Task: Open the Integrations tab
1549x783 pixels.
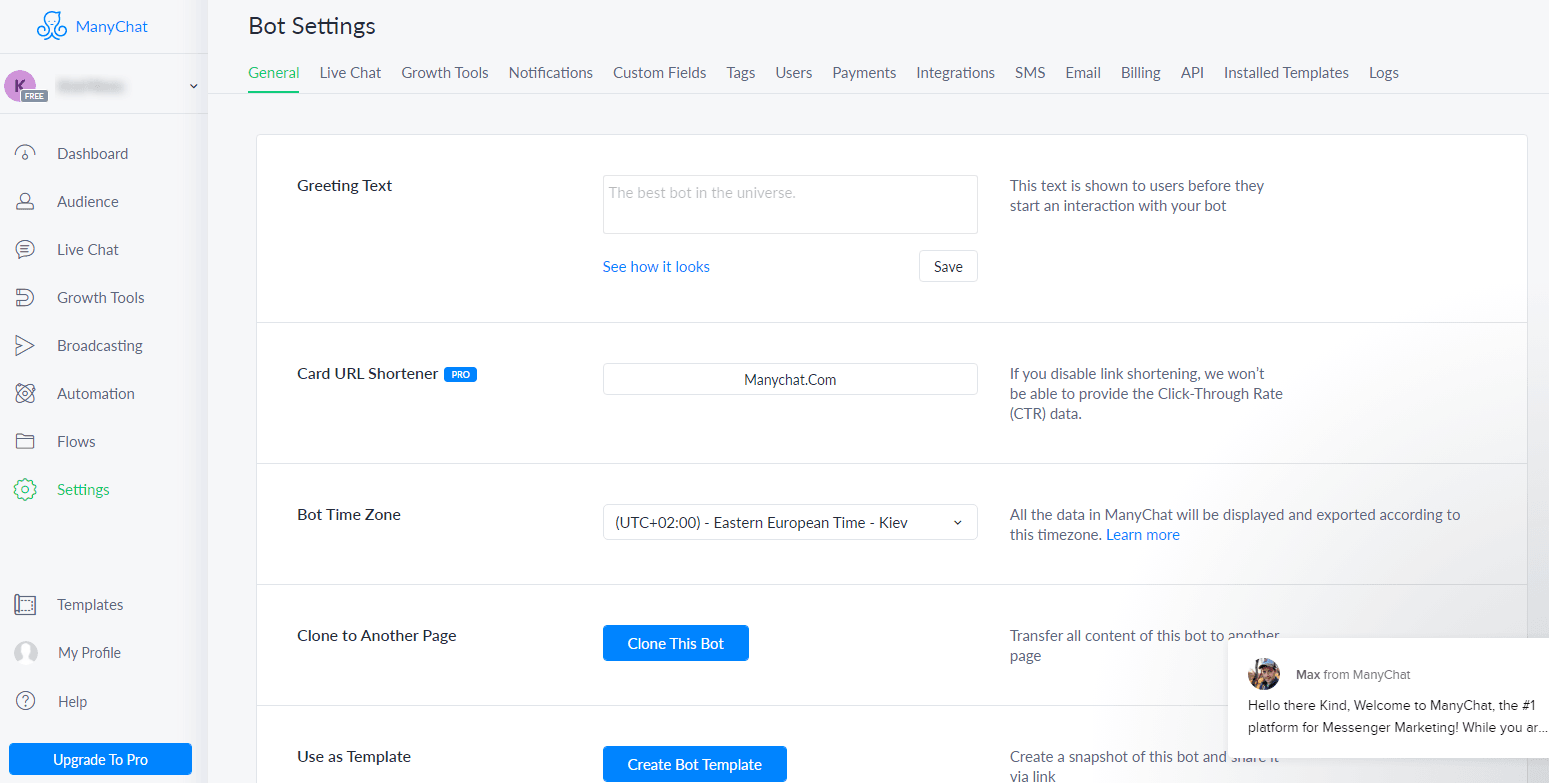Action: click(956, 73)
